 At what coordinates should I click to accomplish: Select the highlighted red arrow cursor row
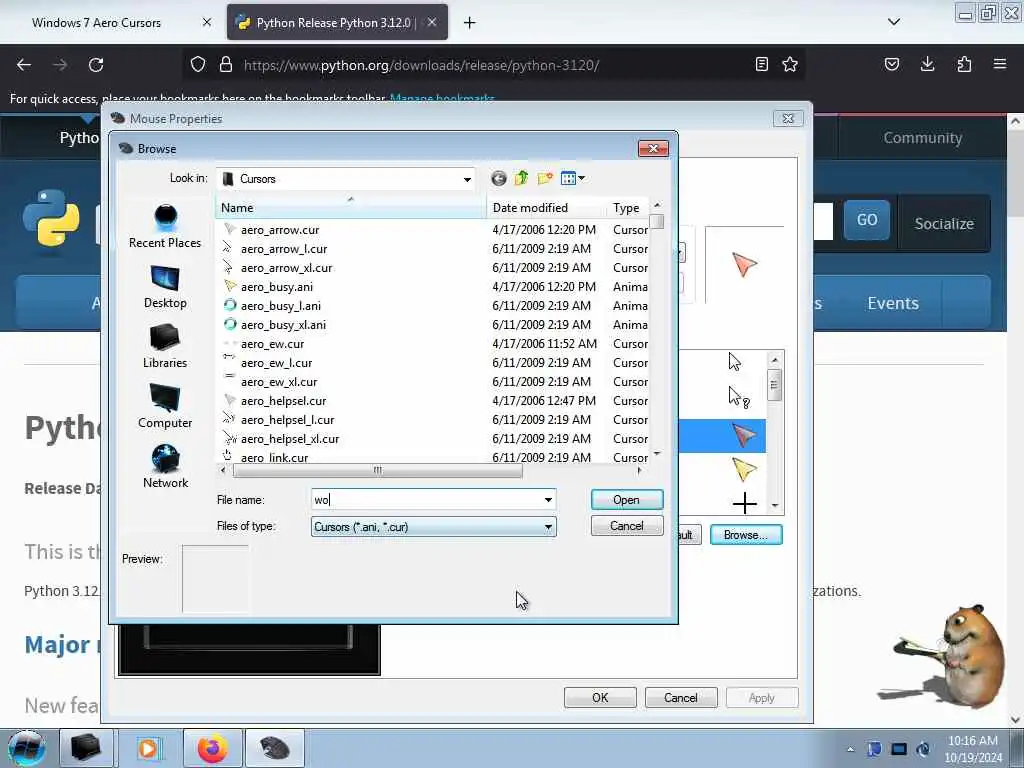(x=722, y=436)
